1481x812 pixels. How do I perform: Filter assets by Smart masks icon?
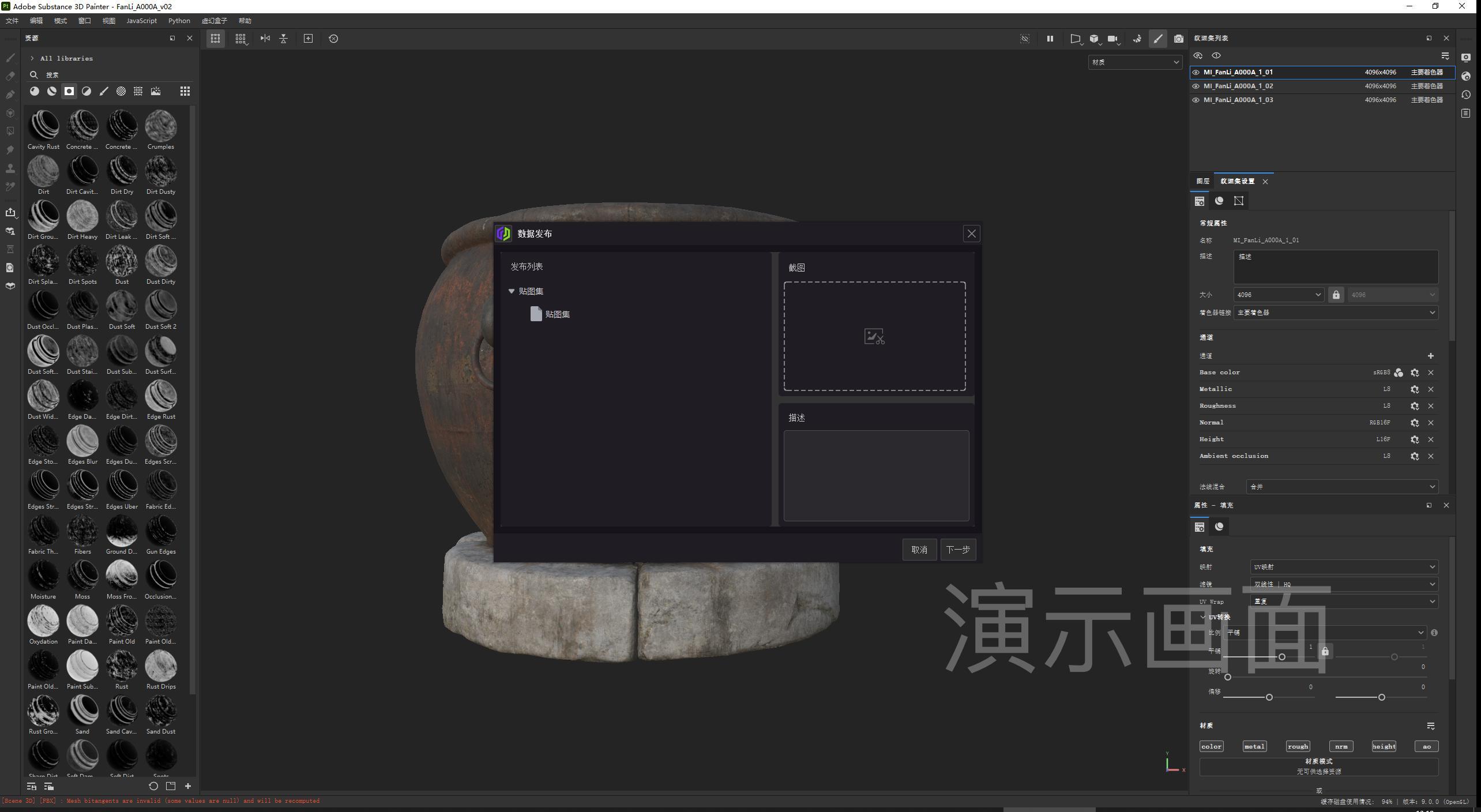(x=69, y=91)
